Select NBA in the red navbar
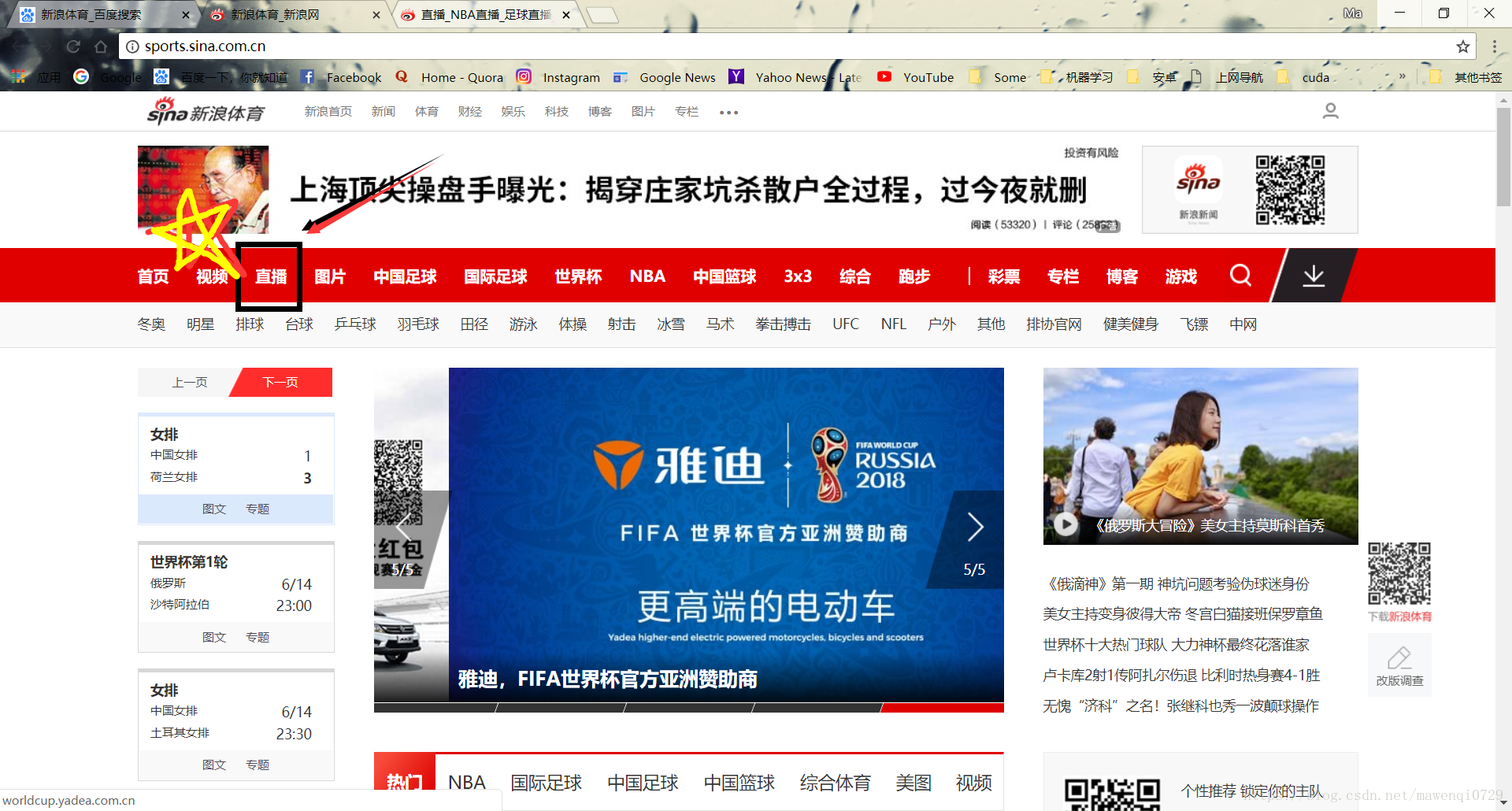The height and width of the screenshot is (811, 1512). tap(647, 276)
